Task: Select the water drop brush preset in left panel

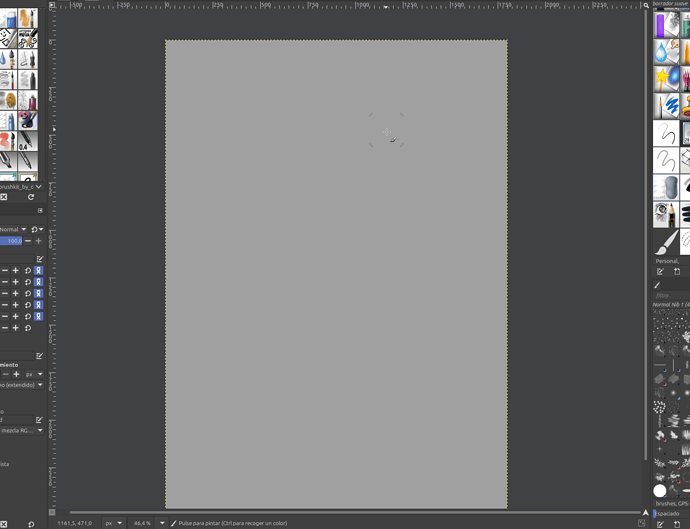Action: point(8,59)
